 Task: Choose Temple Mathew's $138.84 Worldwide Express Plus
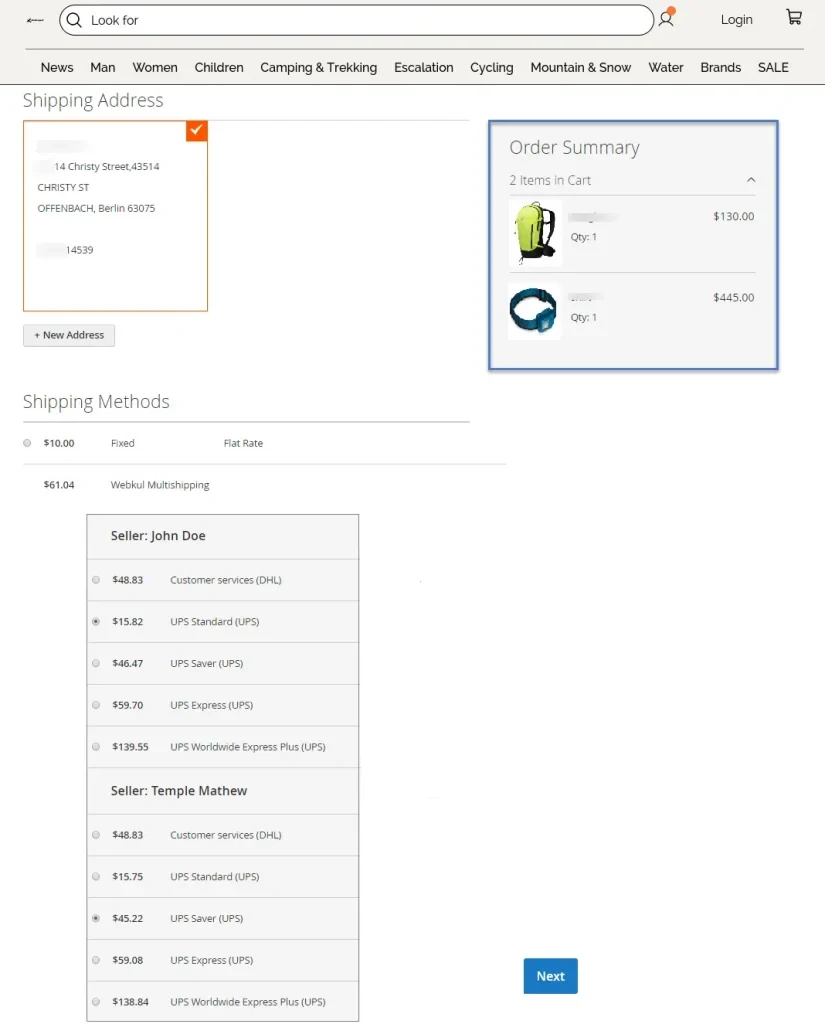(x=96, y=1002)
